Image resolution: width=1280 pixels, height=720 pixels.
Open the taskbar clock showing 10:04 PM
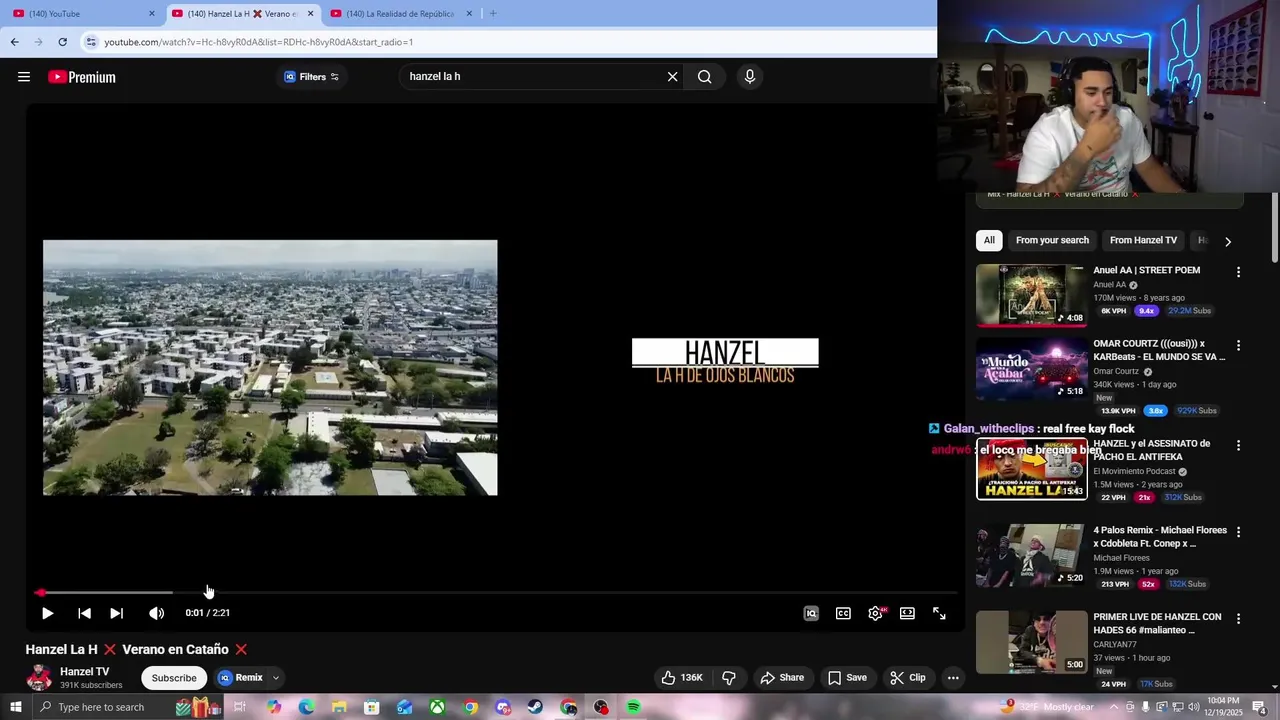pos(1222,707)
